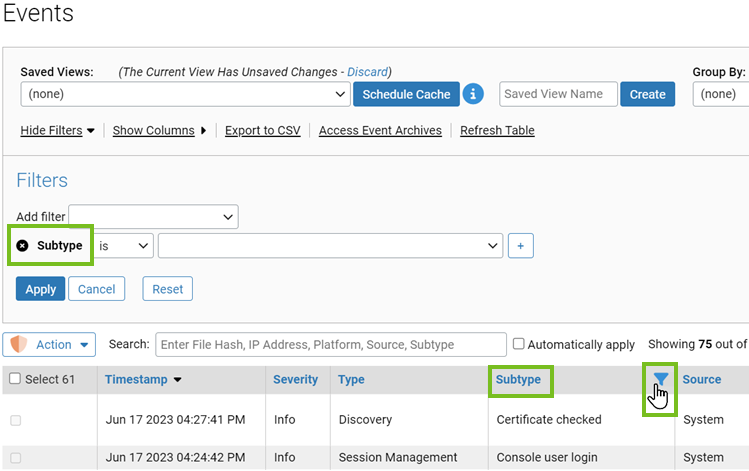Screen dimensions: 749x471
Task: Click the 'Certificate checked' subtype cell
Action: tap(549, 419)
